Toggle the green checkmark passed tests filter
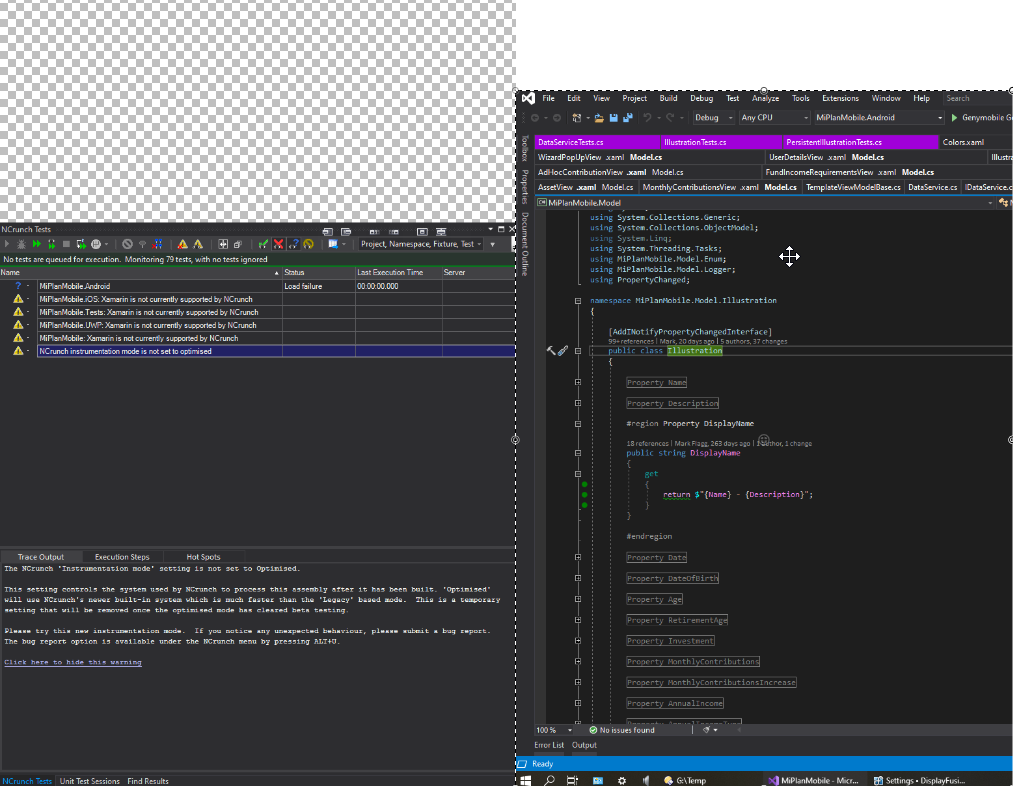 263,244
